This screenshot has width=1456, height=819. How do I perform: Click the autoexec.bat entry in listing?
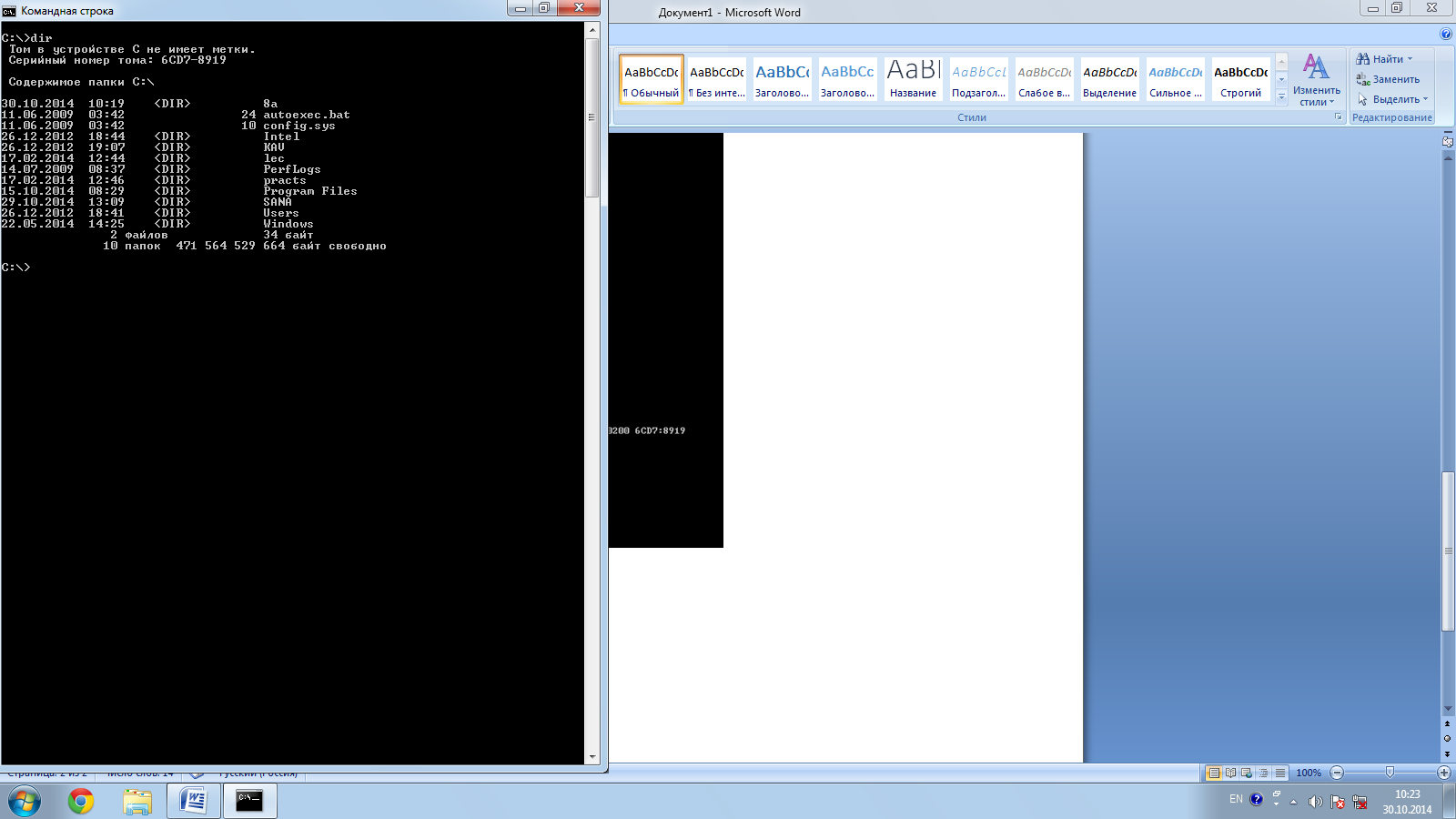pyautogui.click(x=307, y=115)
